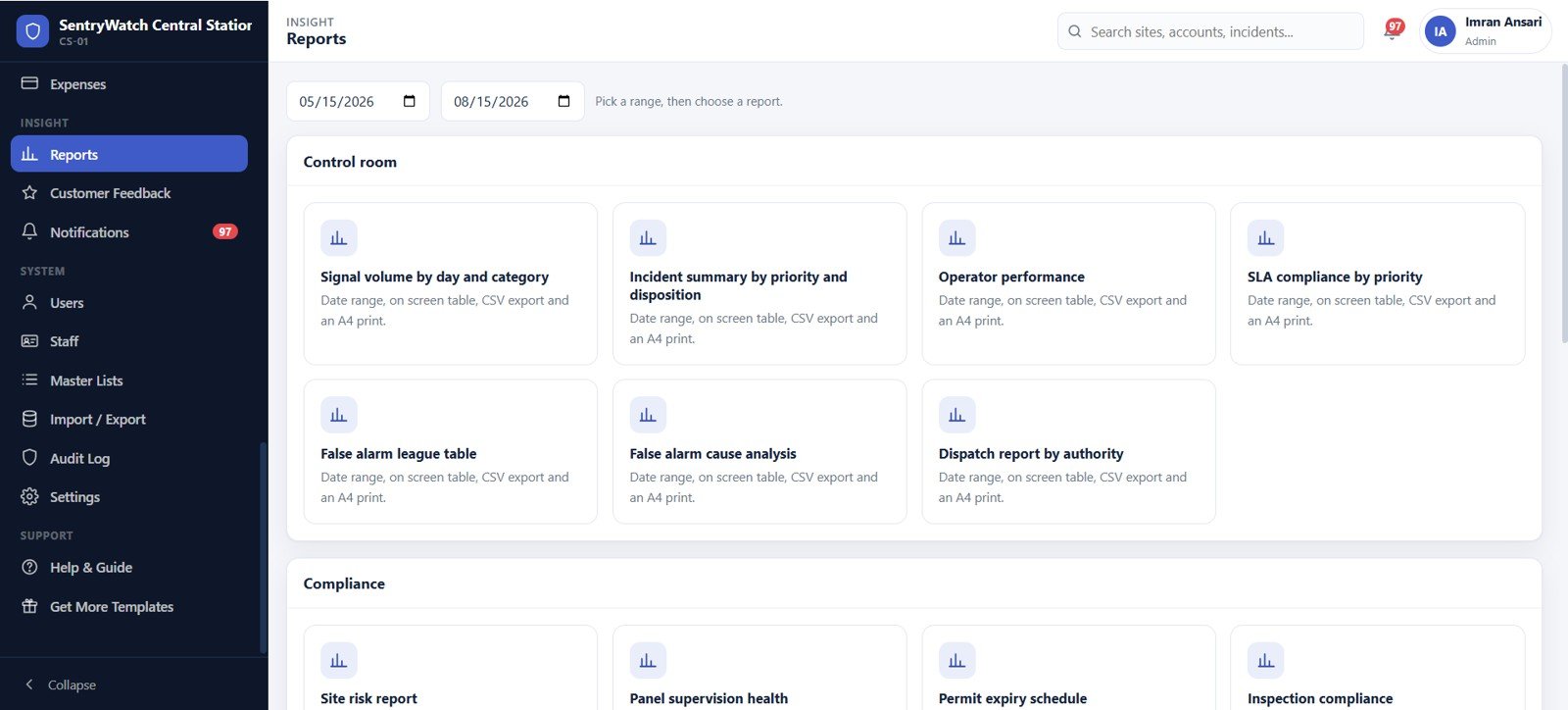Go to Customer Feedback page
The image size is (1568, 710).
tap(129, 193)
